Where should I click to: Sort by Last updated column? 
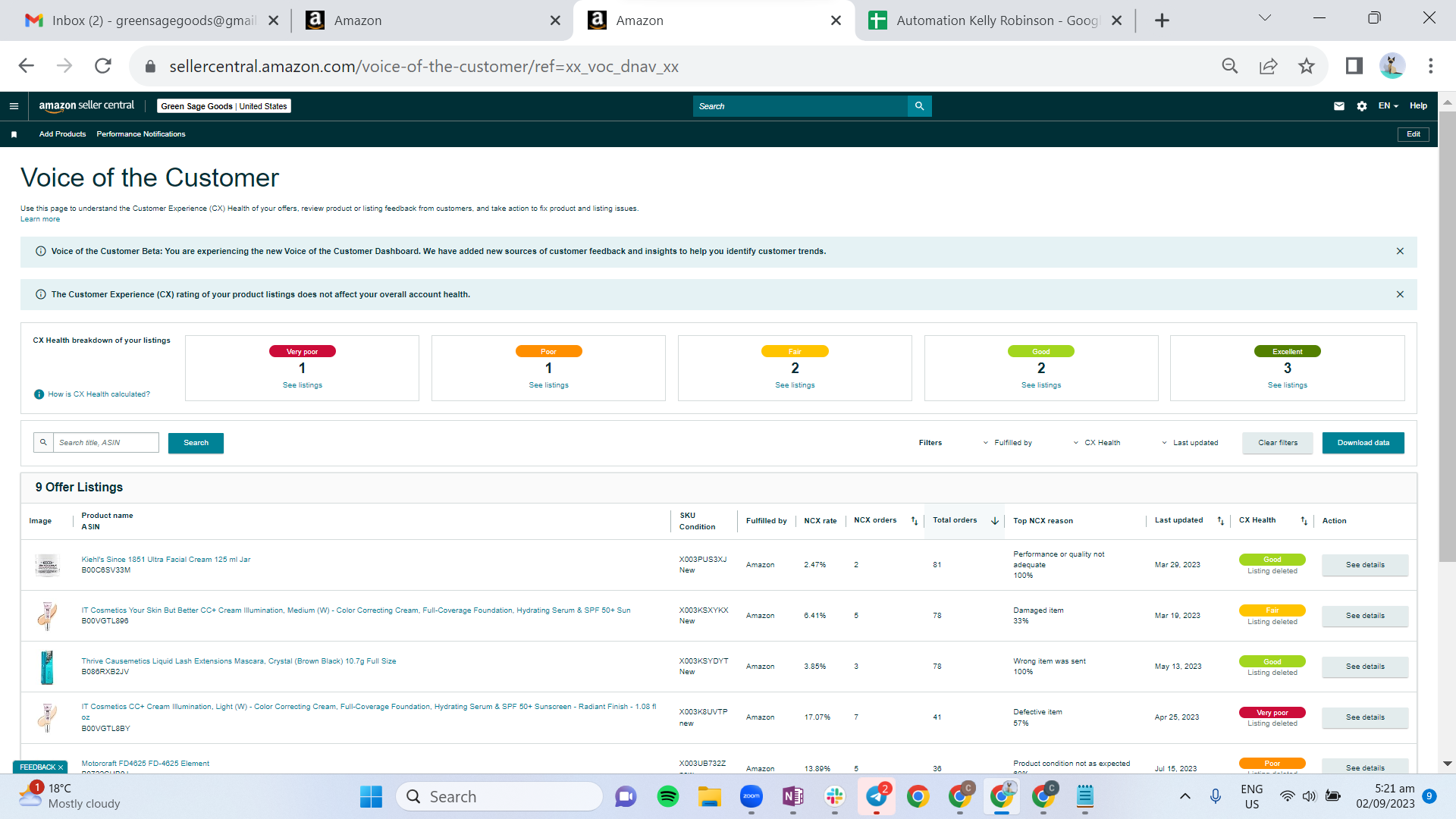(x=1221, y=521)
